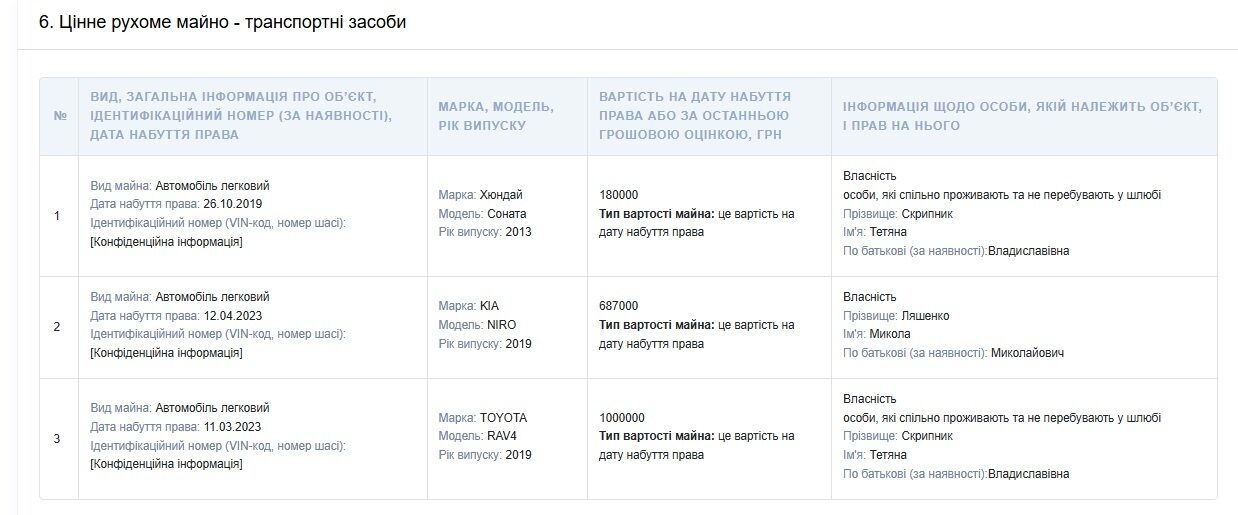Click the section 6 transport vehicles heading
This screenshot has width=1238, height=515.
pyautogui.click(x=223, y=22)
